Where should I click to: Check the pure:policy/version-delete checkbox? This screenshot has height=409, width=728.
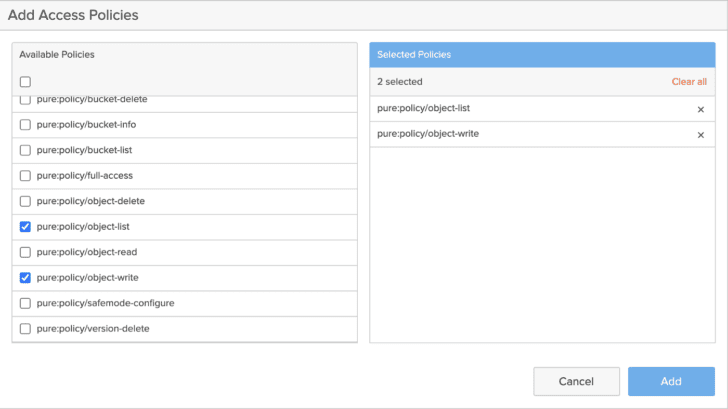pos(25,329)
